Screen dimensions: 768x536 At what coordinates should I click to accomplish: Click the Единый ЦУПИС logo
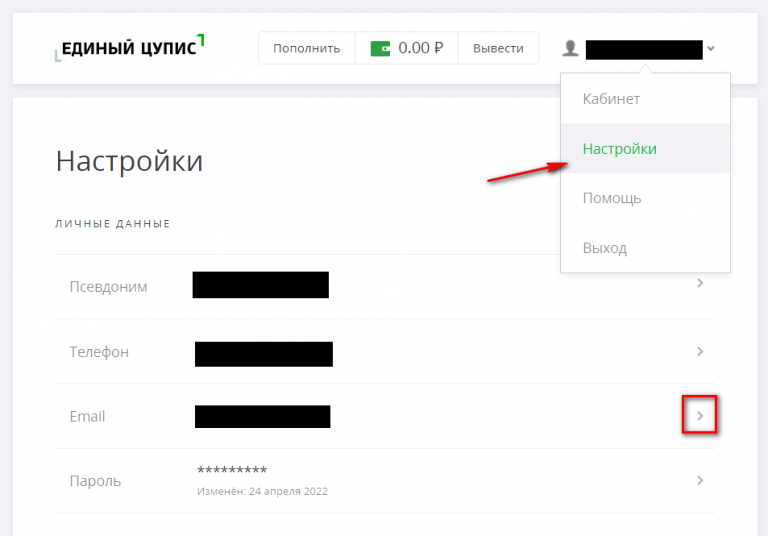[130, 48]
